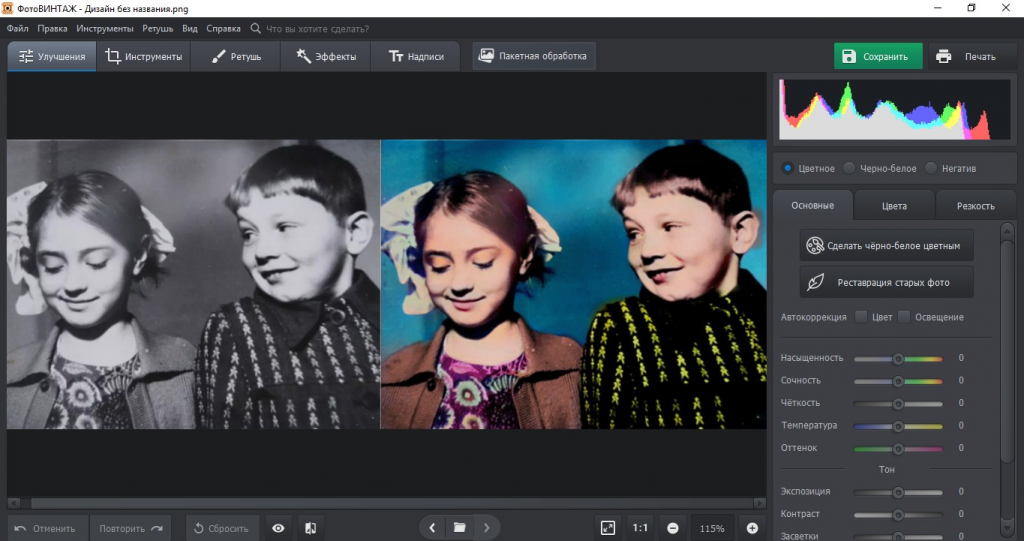Click the Сохранить save button
The height and width of the screenshot is (541, 1024).
tap(877, 56)
